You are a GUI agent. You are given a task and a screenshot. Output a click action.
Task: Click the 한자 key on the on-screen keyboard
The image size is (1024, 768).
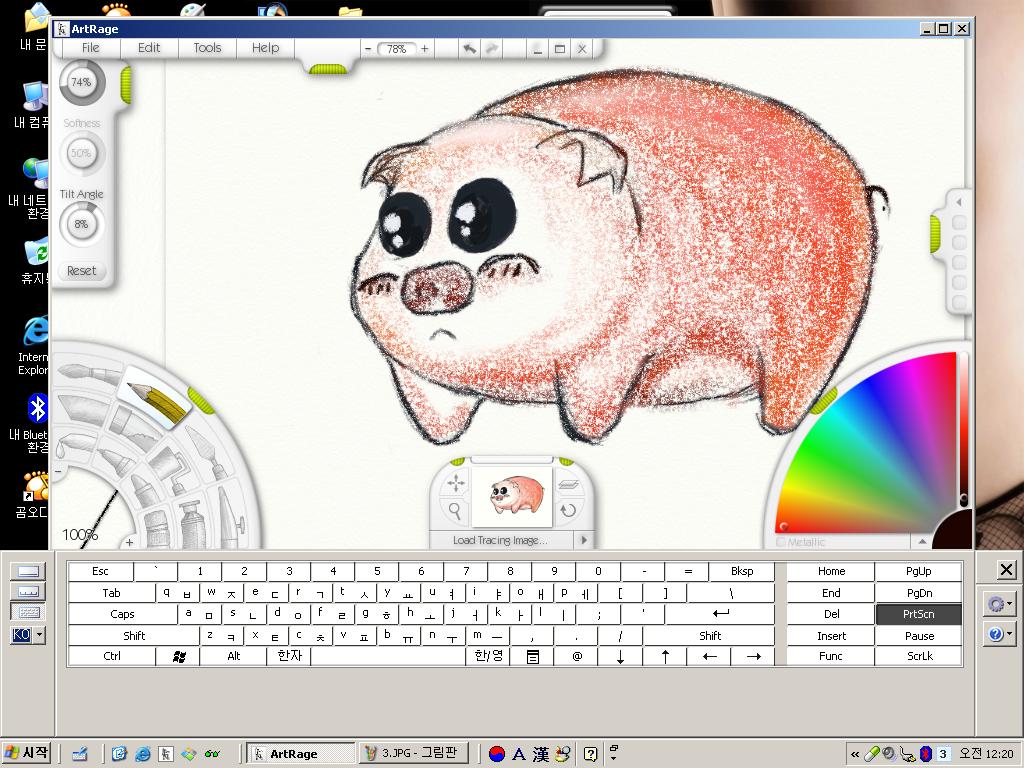pos(289,656)
